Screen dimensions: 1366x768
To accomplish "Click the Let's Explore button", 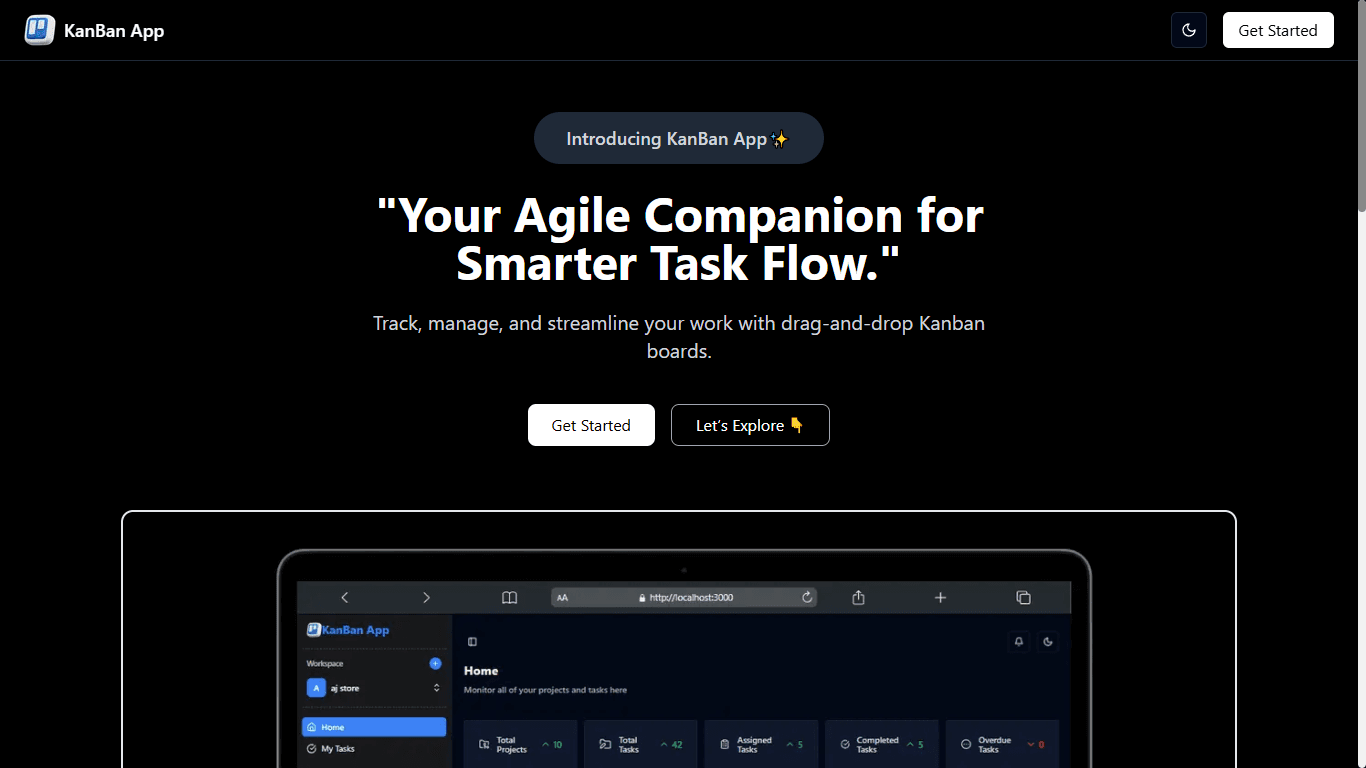I will coord(749,425).
